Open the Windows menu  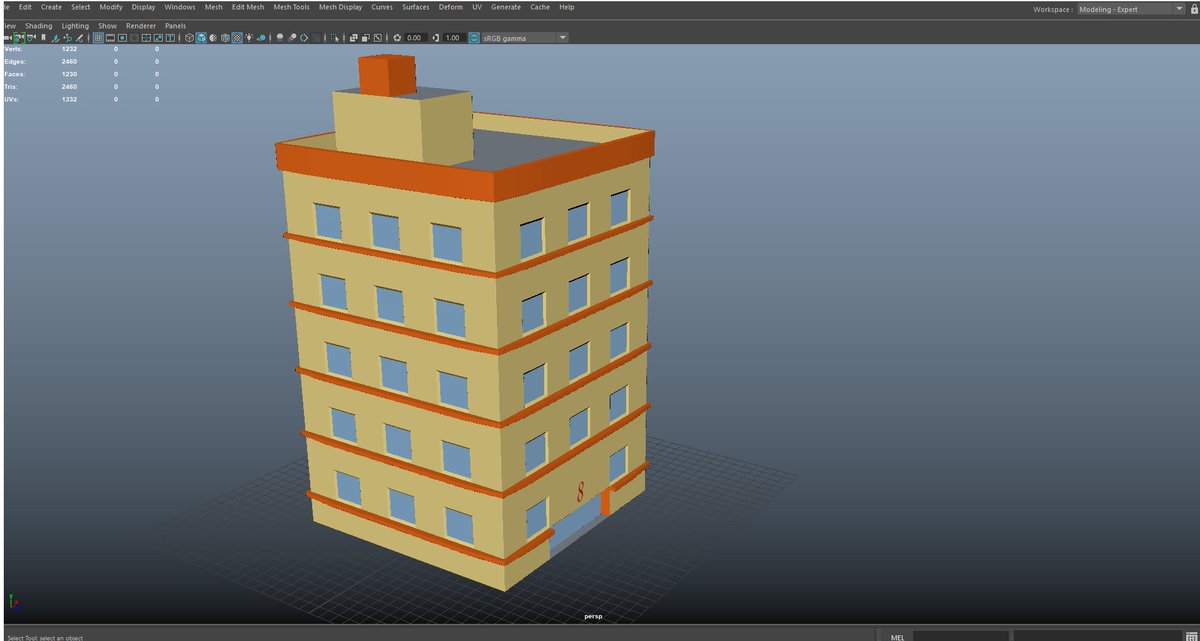pos(180,7)
